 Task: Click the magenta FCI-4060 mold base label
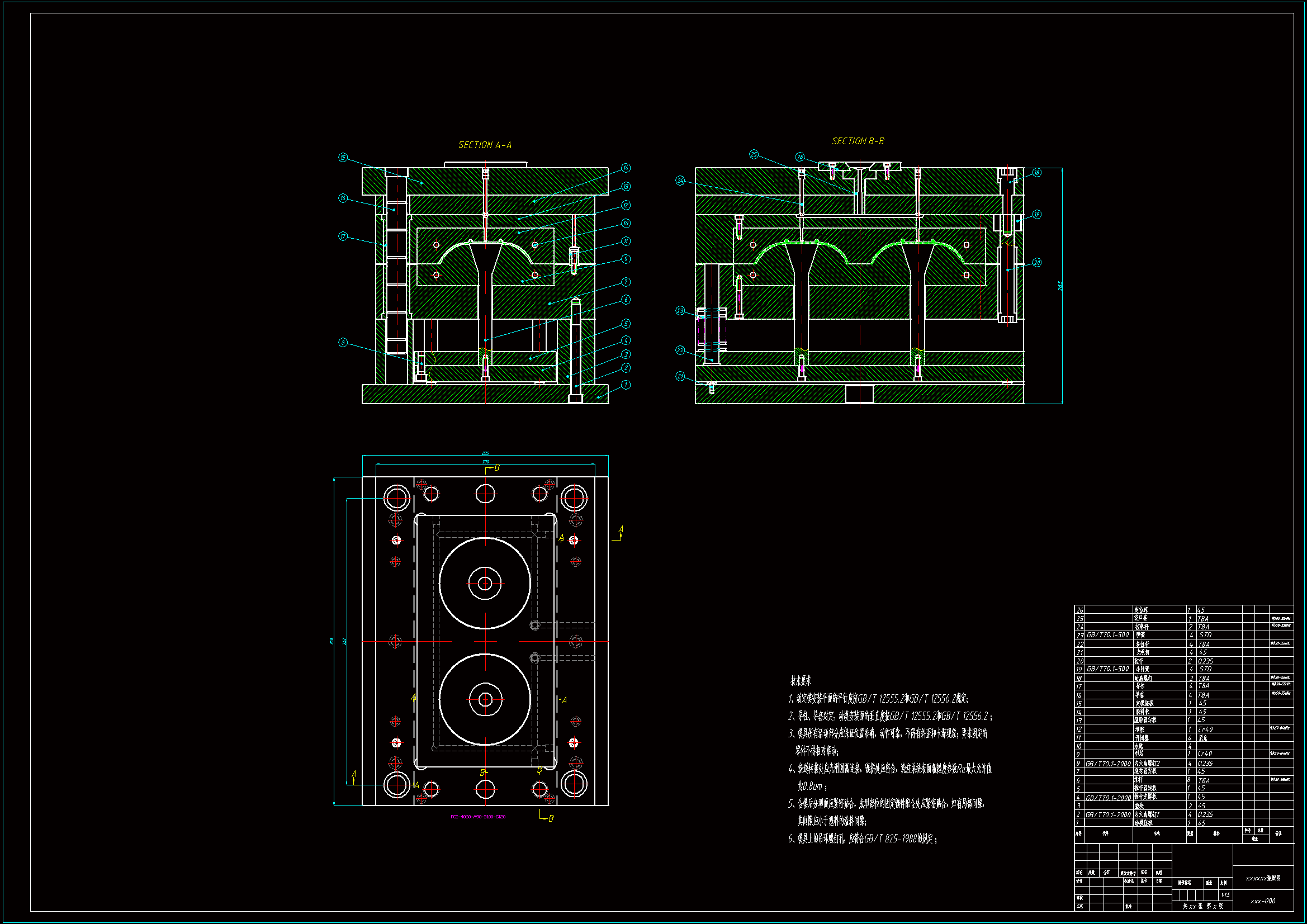pos(477,817)
